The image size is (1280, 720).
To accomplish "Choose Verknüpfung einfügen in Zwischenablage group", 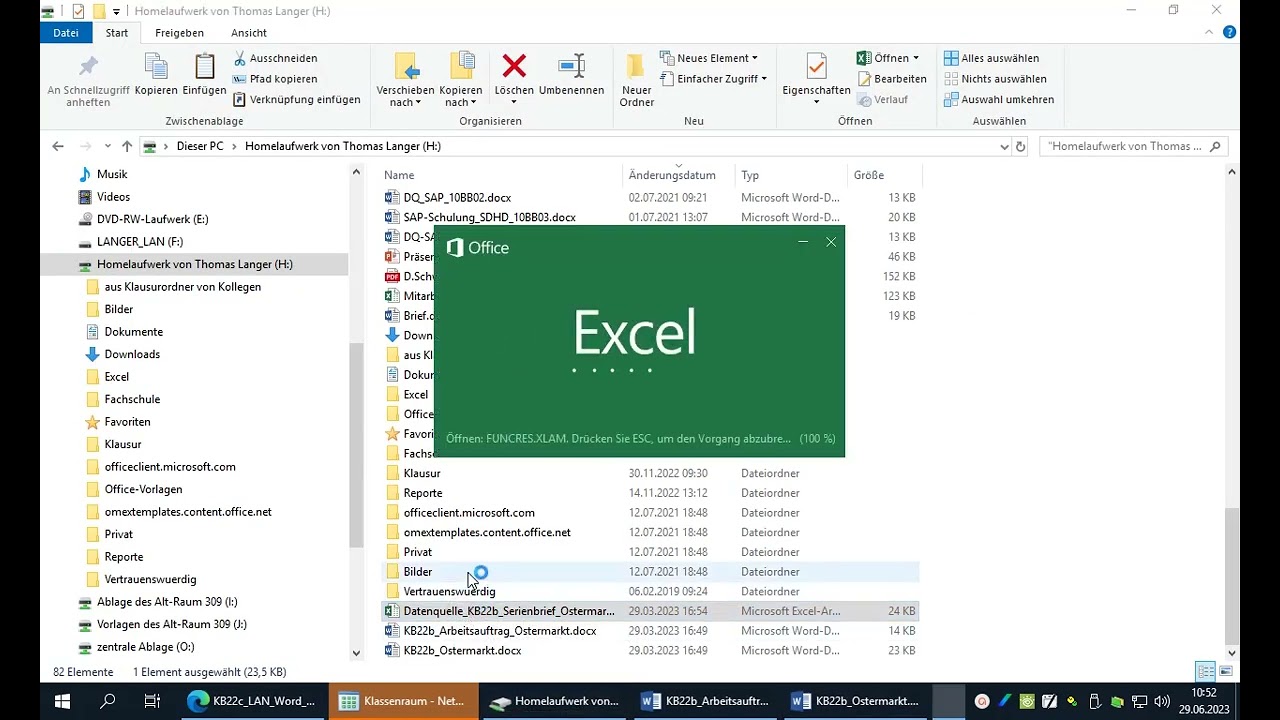I will click(x=296, y=100).
